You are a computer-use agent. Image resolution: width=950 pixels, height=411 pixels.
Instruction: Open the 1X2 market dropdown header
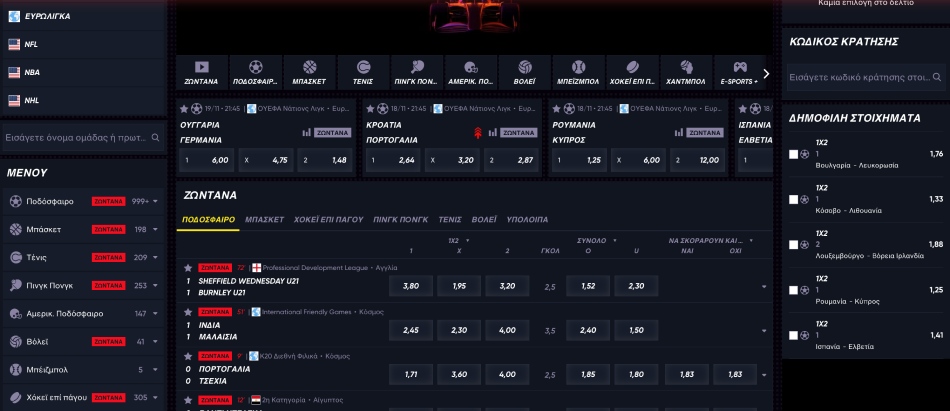[459, 241]
